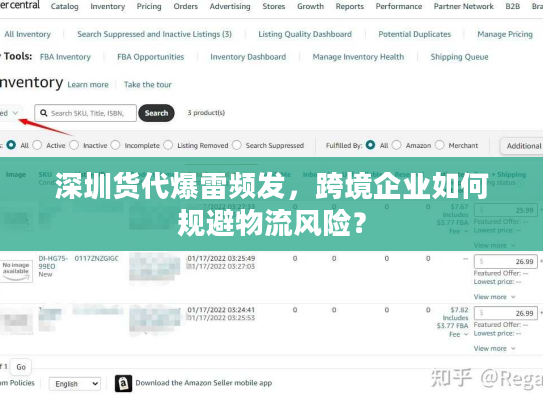Select the Listing Removed radio button
Viewport: 543px width, 408px height.
[168, 145]
